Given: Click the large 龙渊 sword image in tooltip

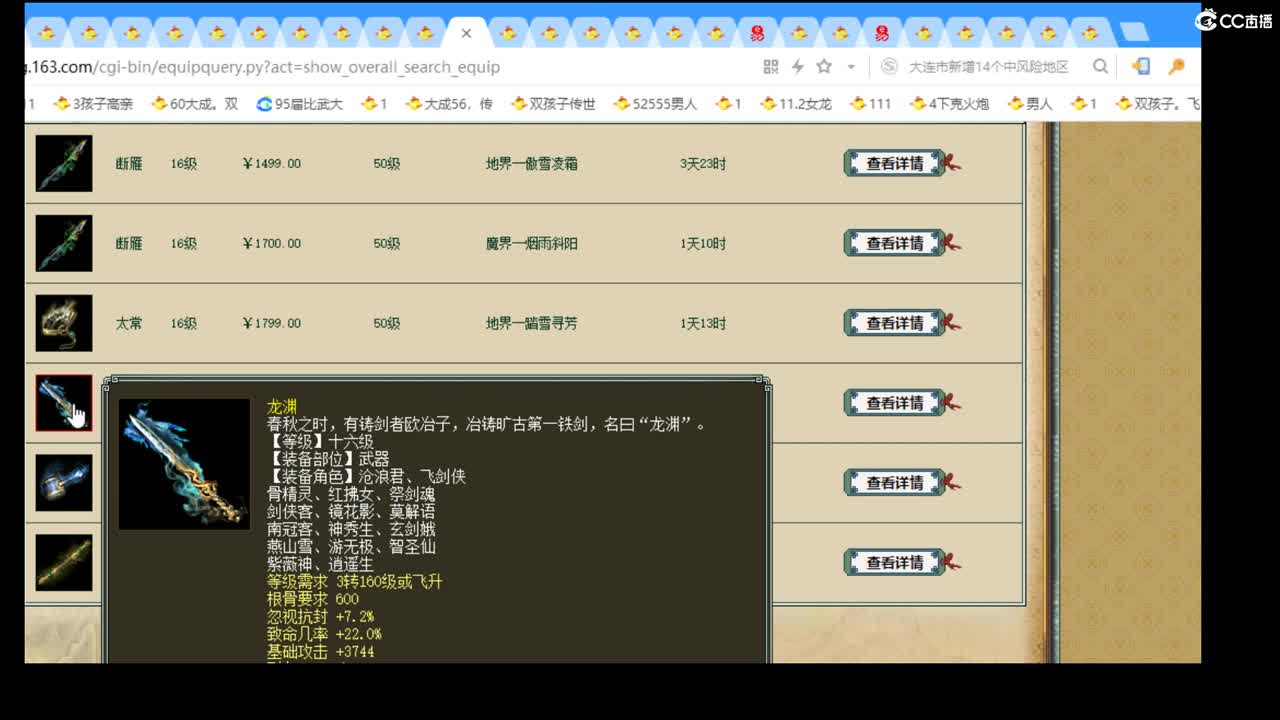Looking at the screenshot, I should [x=184, y=464].
